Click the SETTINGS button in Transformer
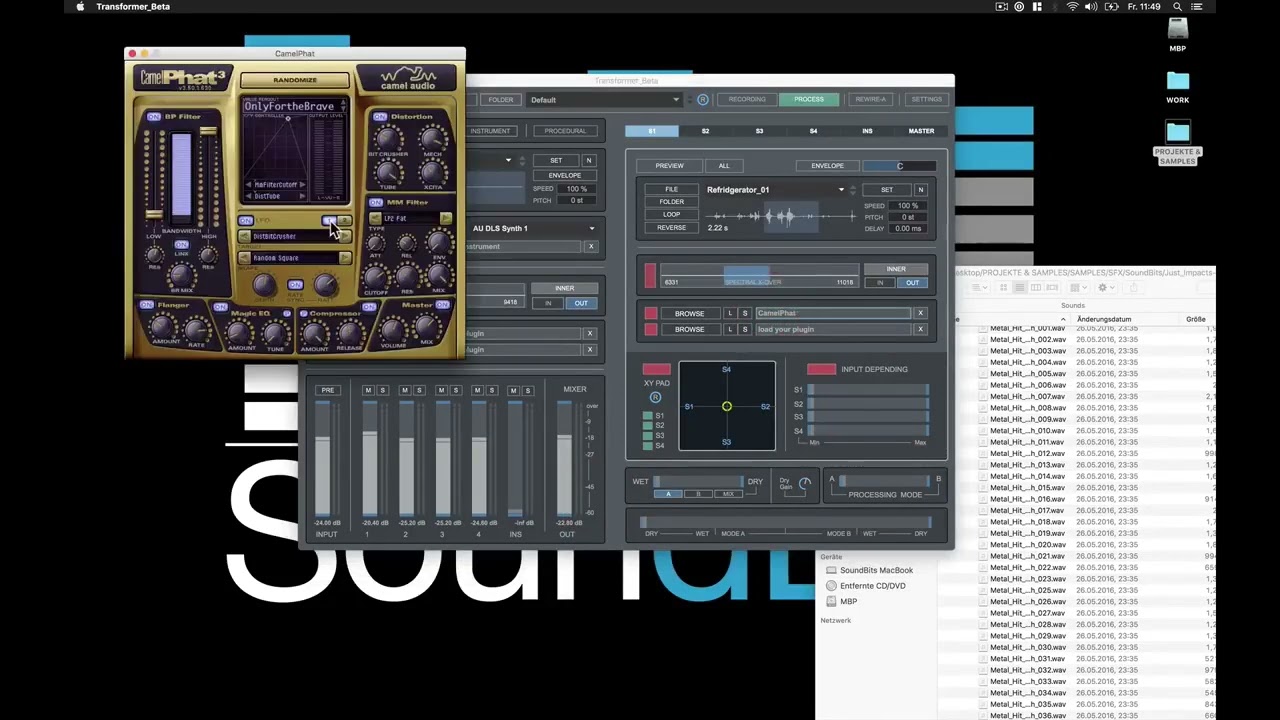Screen dimensions: 1280x720 [926, 100]
